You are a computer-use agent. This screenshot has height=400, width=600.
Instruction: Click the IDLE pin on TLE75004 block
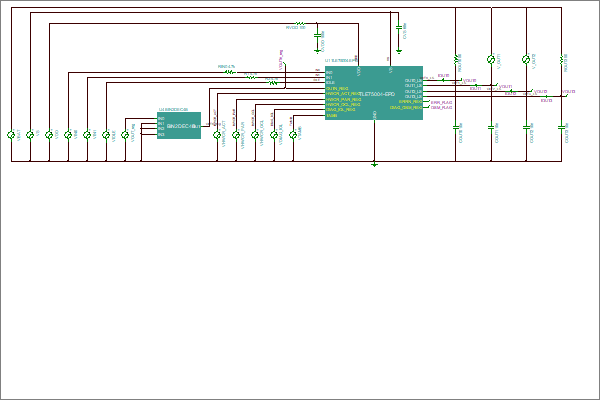(330, 83)
